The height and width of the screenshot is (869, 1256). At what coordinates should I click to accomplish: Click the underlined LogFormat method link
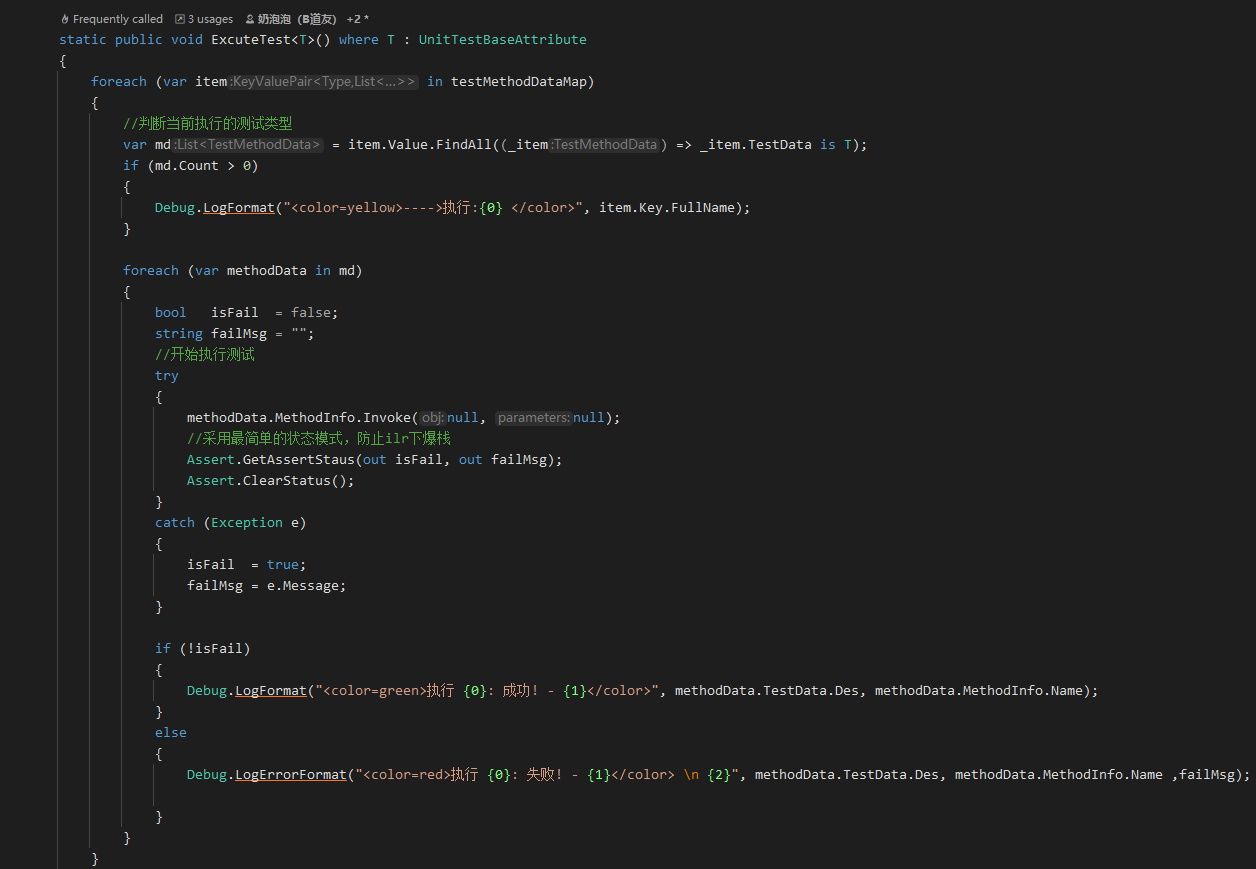click(x=238, y=207)
